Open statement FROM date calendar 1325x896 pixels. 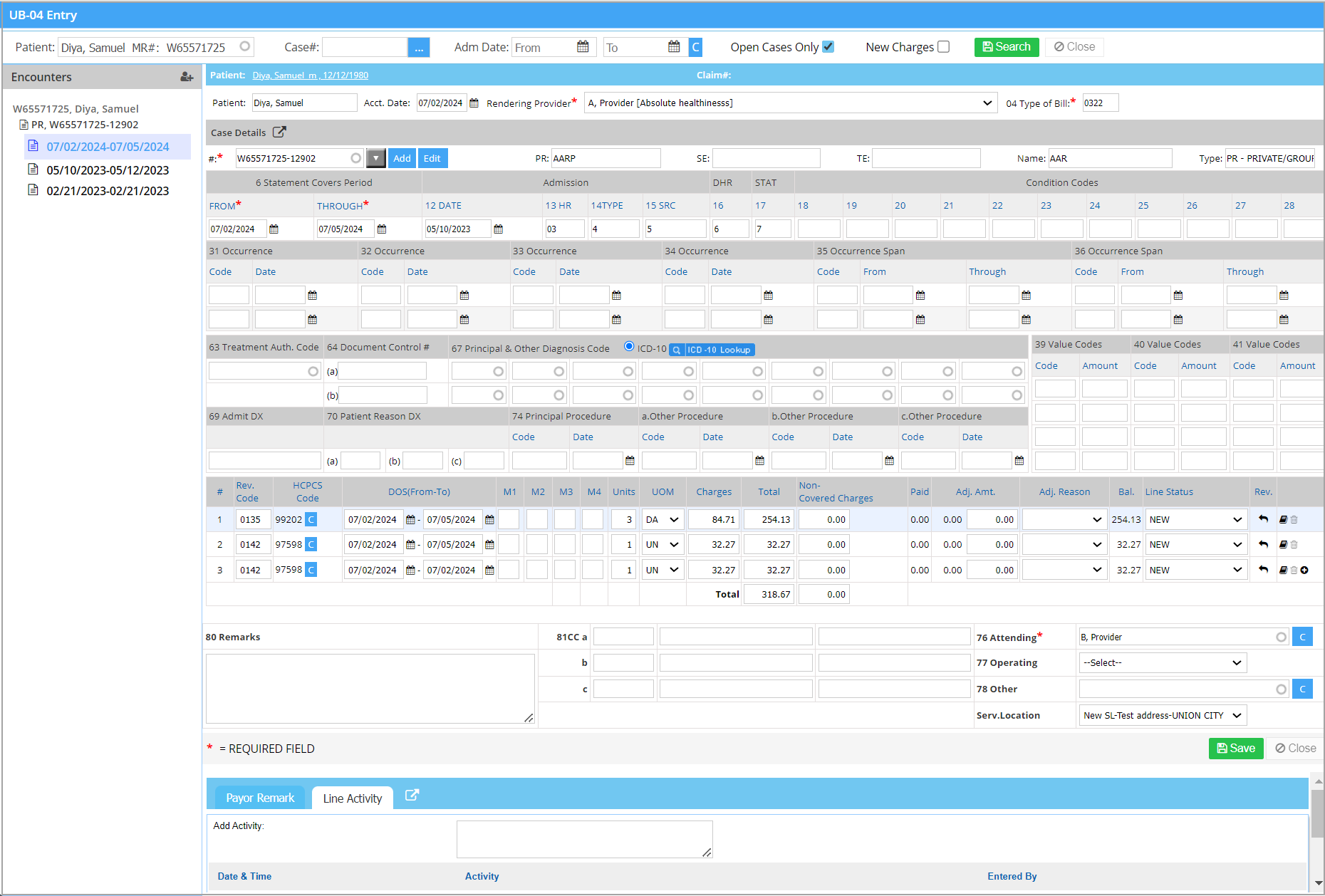274,229
